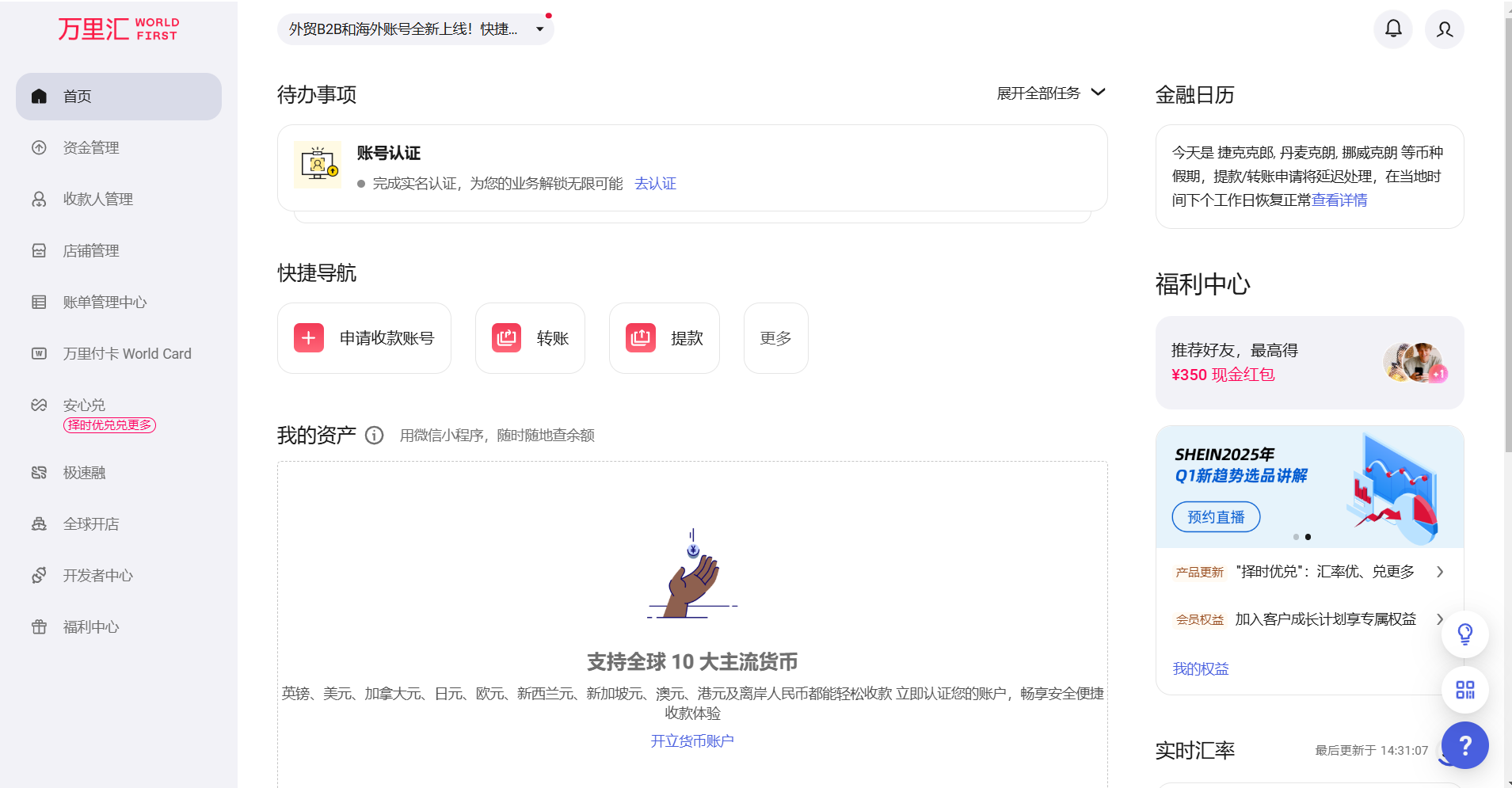
Task: Click the blue question mark help button
Action: pos(1464,745)
